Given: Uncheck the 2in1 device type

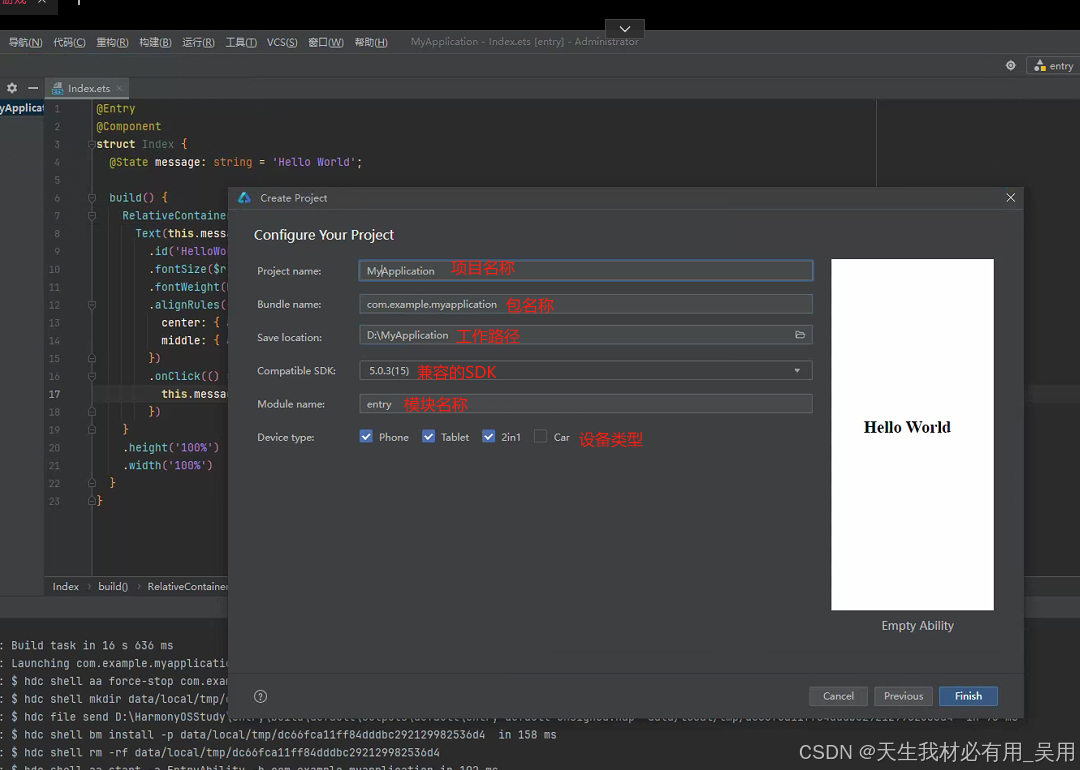Looking at the screenshot, I should 488,437.
